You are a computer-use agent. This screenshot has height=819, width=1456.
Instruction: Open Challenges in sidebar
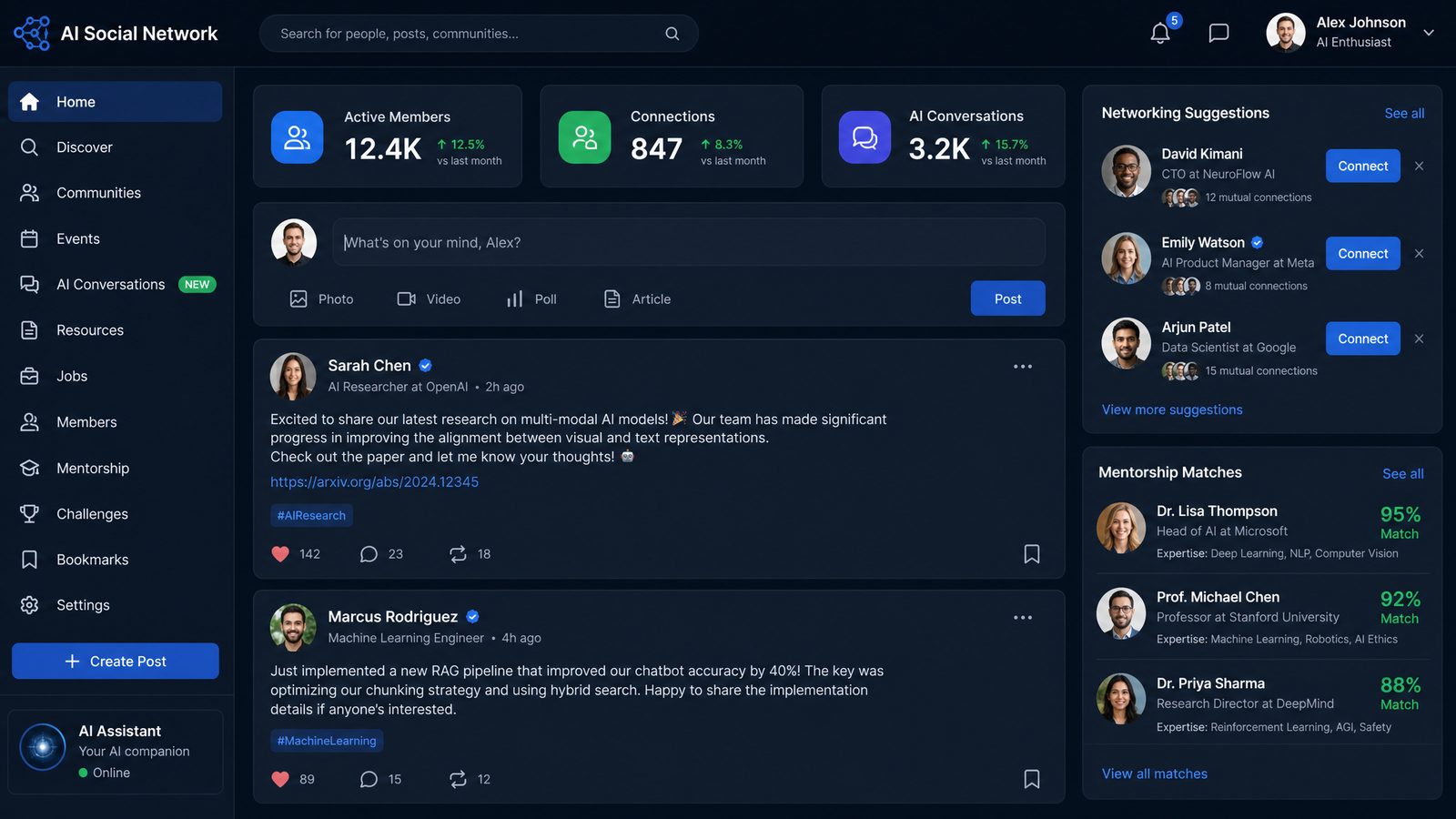click(x=115, y=514)
